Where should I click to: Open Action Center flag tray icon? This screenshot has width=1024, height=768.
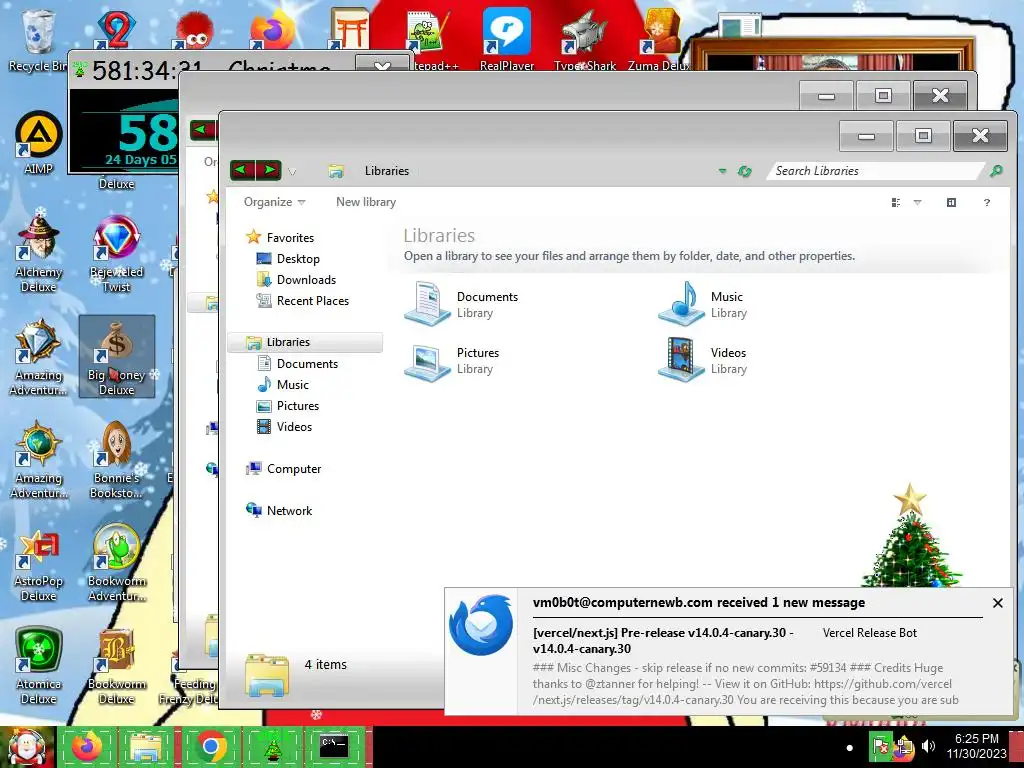click(880, 746)
